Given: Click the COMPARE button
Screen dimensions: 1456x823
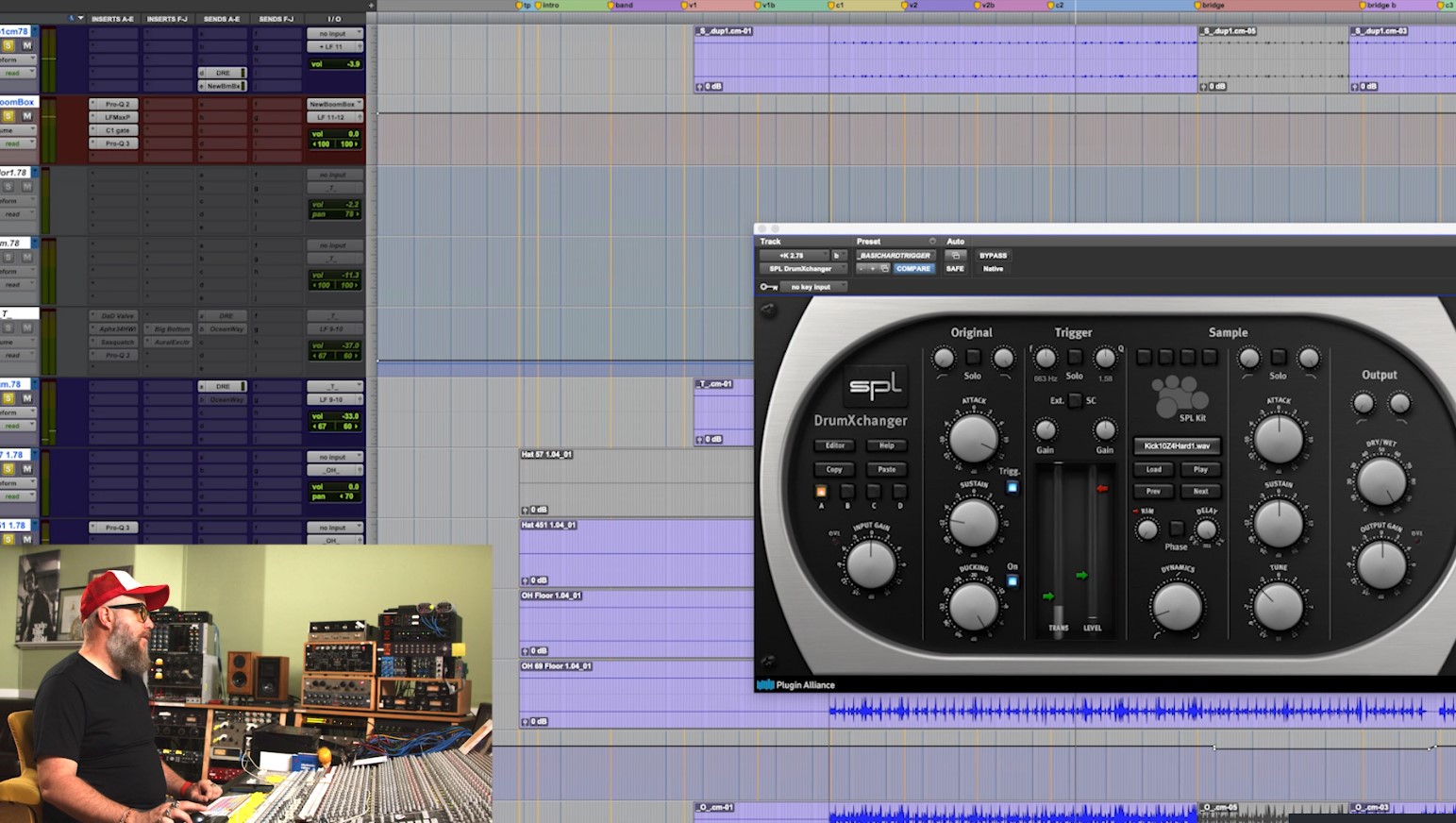Looking at the screenshot, I should pos(913,269).
